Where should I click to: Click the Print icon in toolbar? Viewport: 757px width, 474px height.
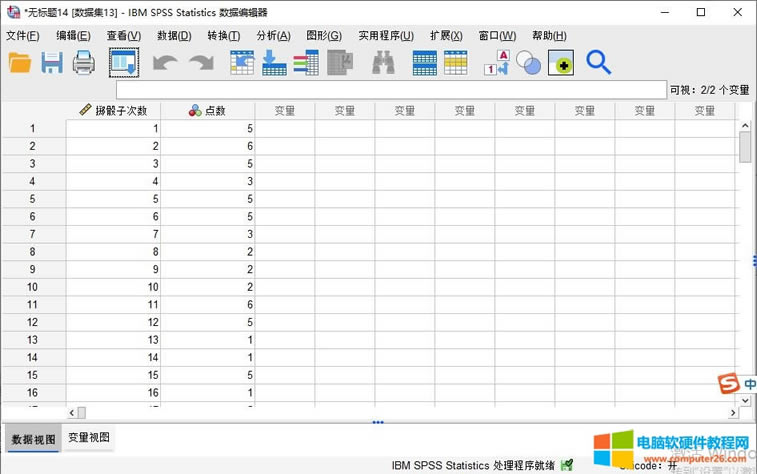point(84,63)
